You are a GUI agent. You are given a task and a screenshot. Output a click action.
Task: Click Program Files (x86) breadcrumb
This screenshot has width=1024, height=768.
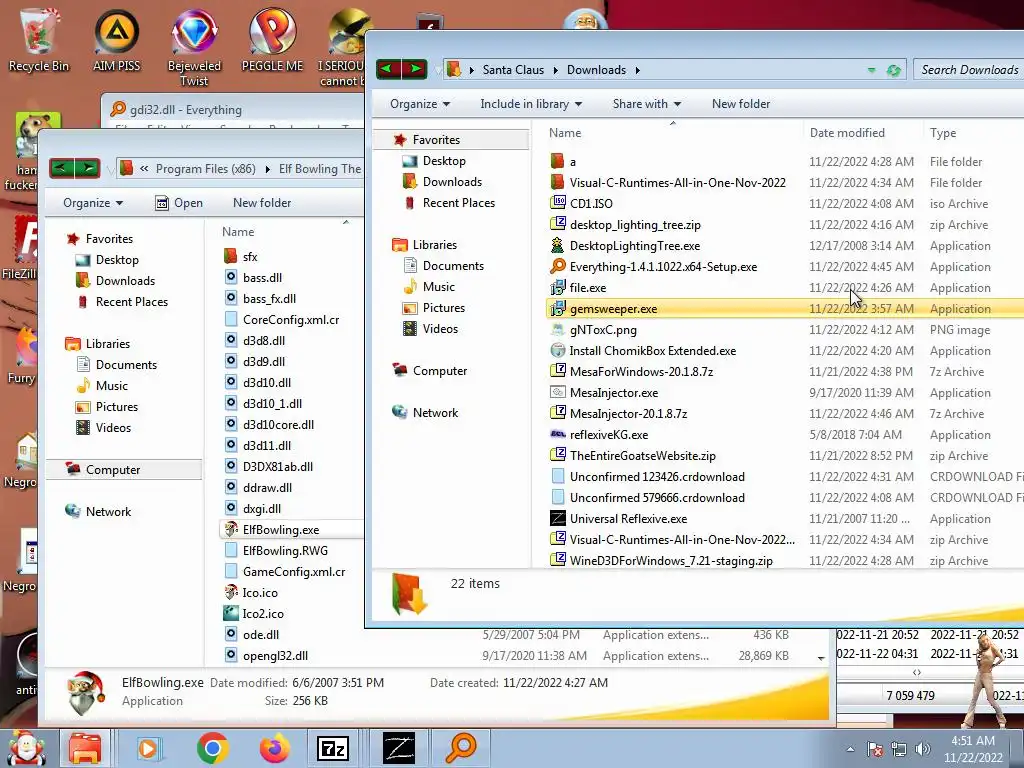(206, 169)
